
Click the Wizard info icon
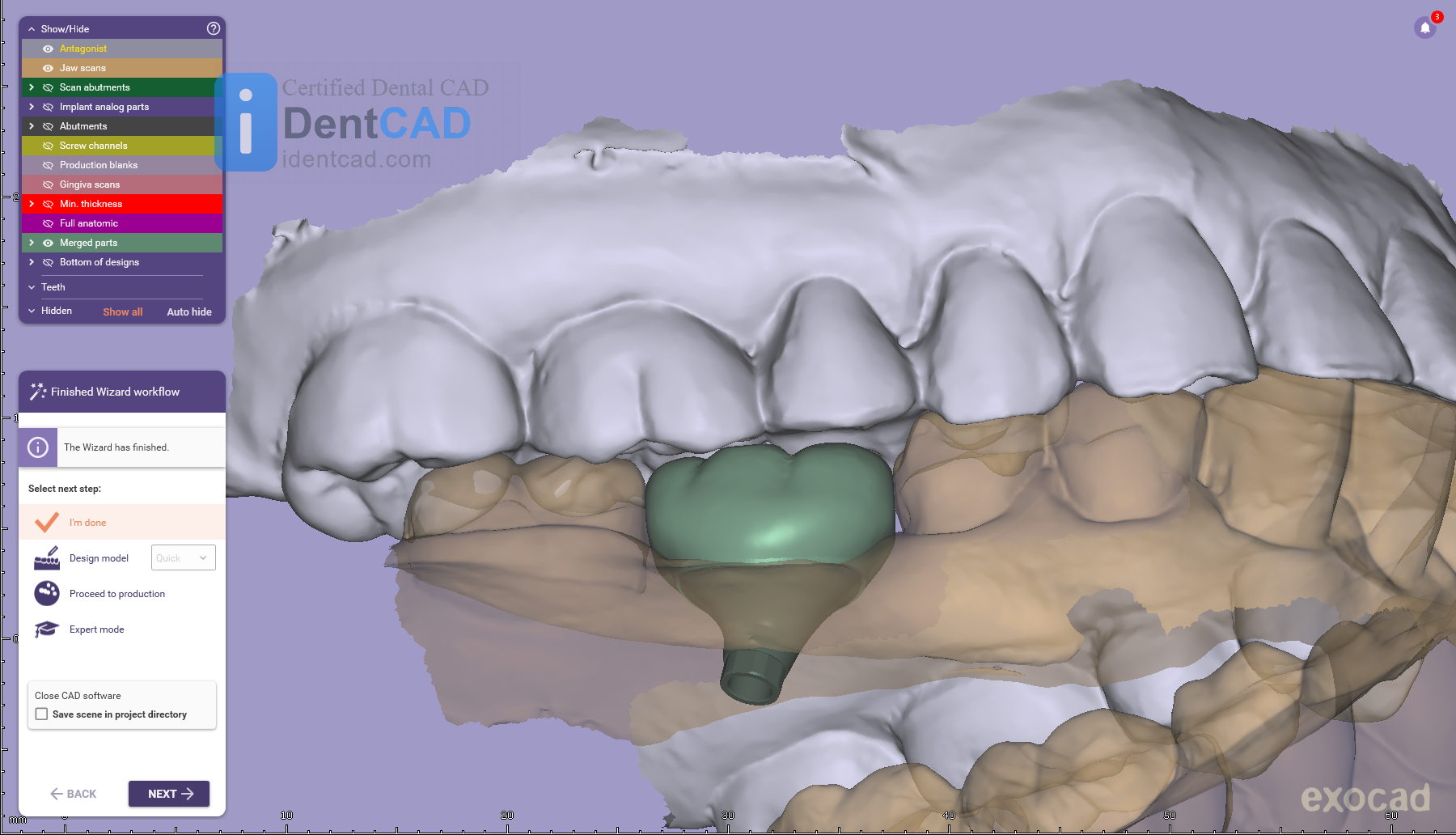[38, 447]
